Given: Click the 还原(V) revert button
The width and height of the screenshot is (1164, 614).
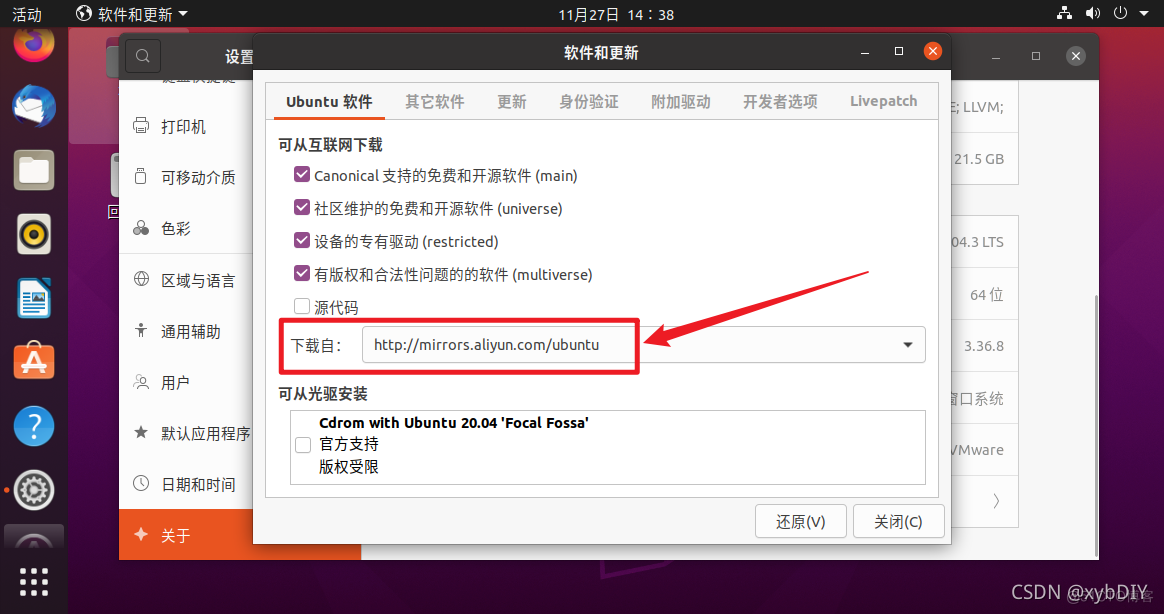Looking at the screenshot, I should click(800, 520).
